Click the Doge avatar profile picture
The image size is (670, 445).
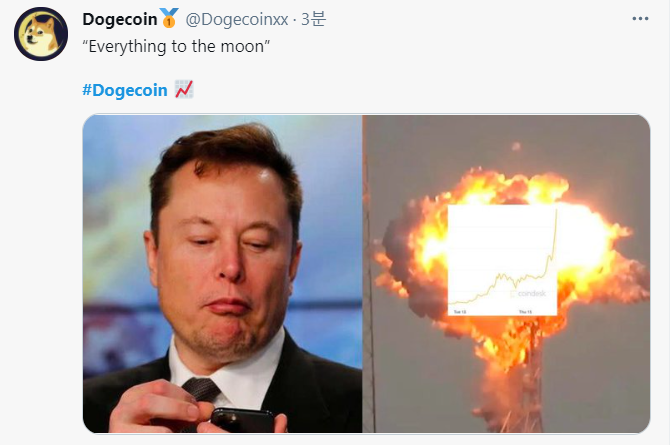[41, 34]
